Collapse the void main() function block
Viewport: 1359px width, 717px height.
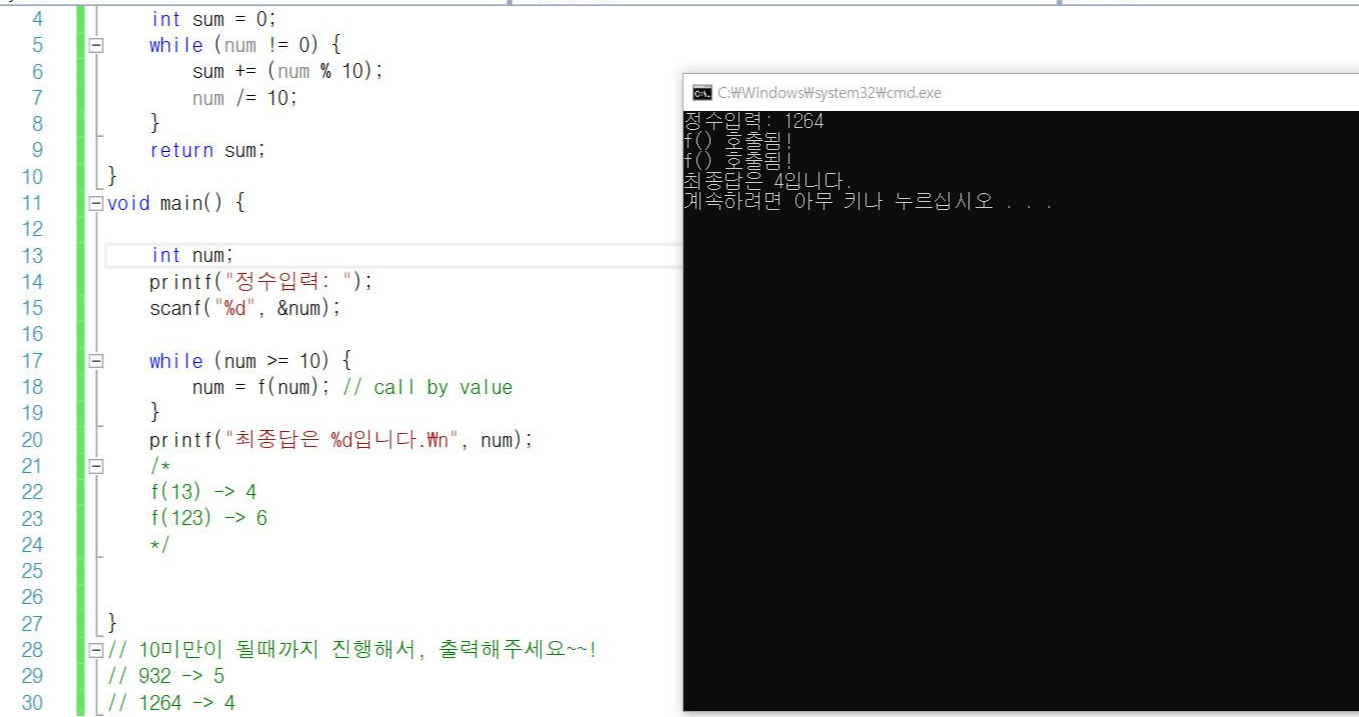[96, 203]
